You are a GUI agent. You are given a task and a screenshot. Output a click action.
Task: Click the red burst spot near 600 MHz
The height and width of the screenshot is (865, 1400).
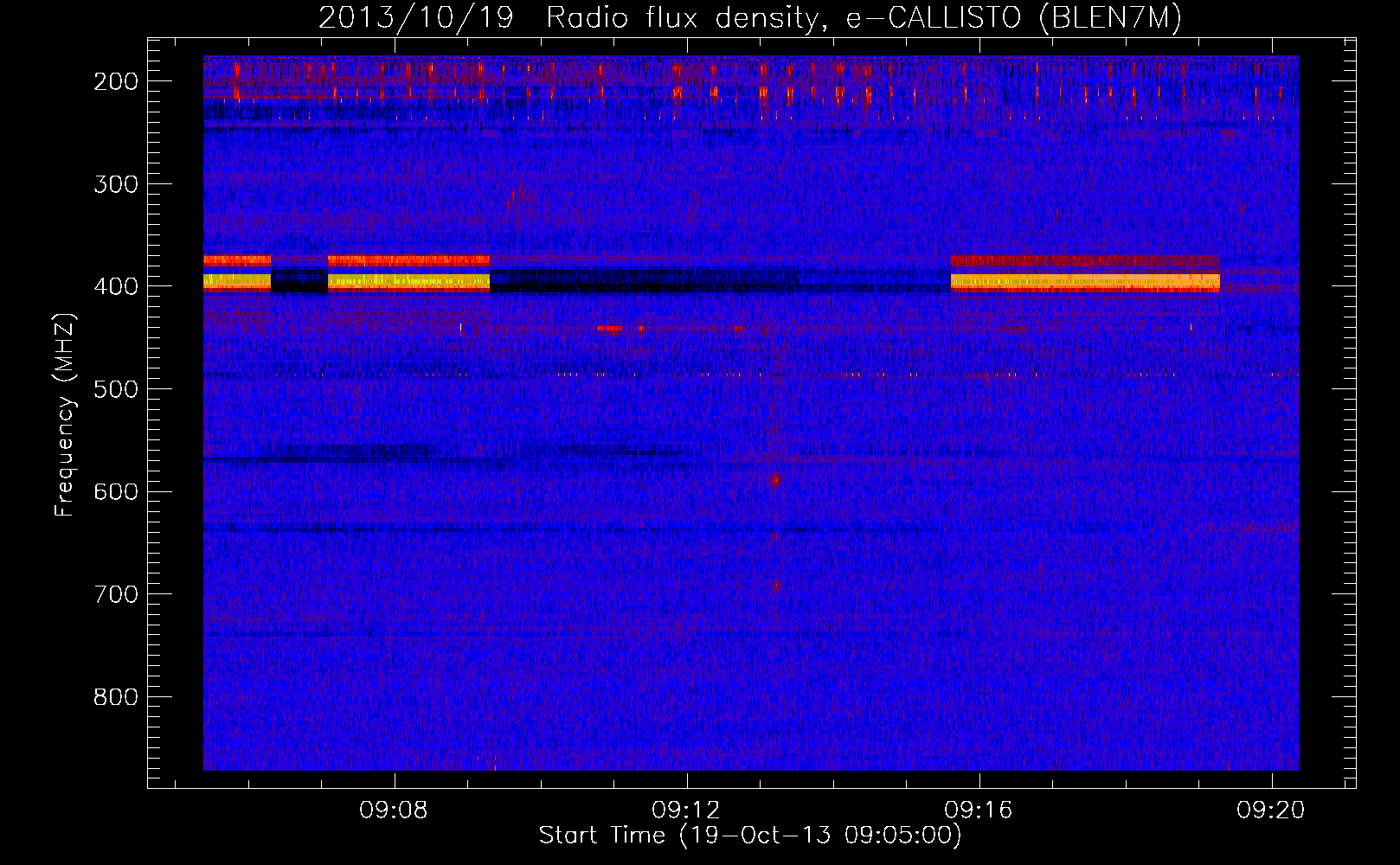click(775, 479)
